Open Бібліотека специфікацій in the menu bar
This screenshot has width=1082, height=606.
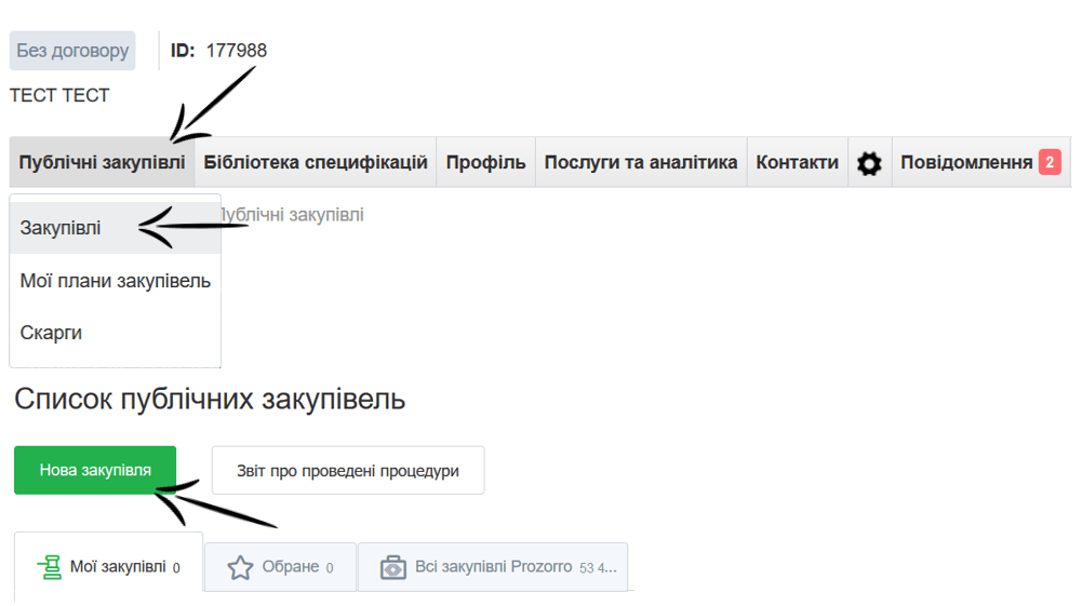click(x=316, y=162)
